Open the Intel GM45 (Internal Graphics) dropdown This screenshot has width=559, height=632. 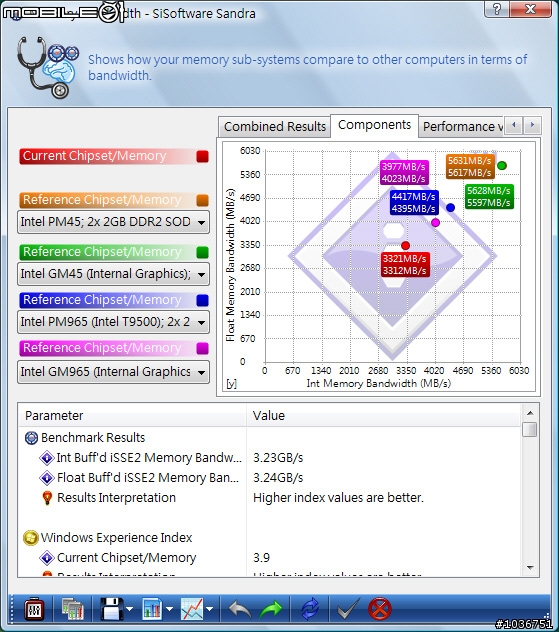[113, 274]
